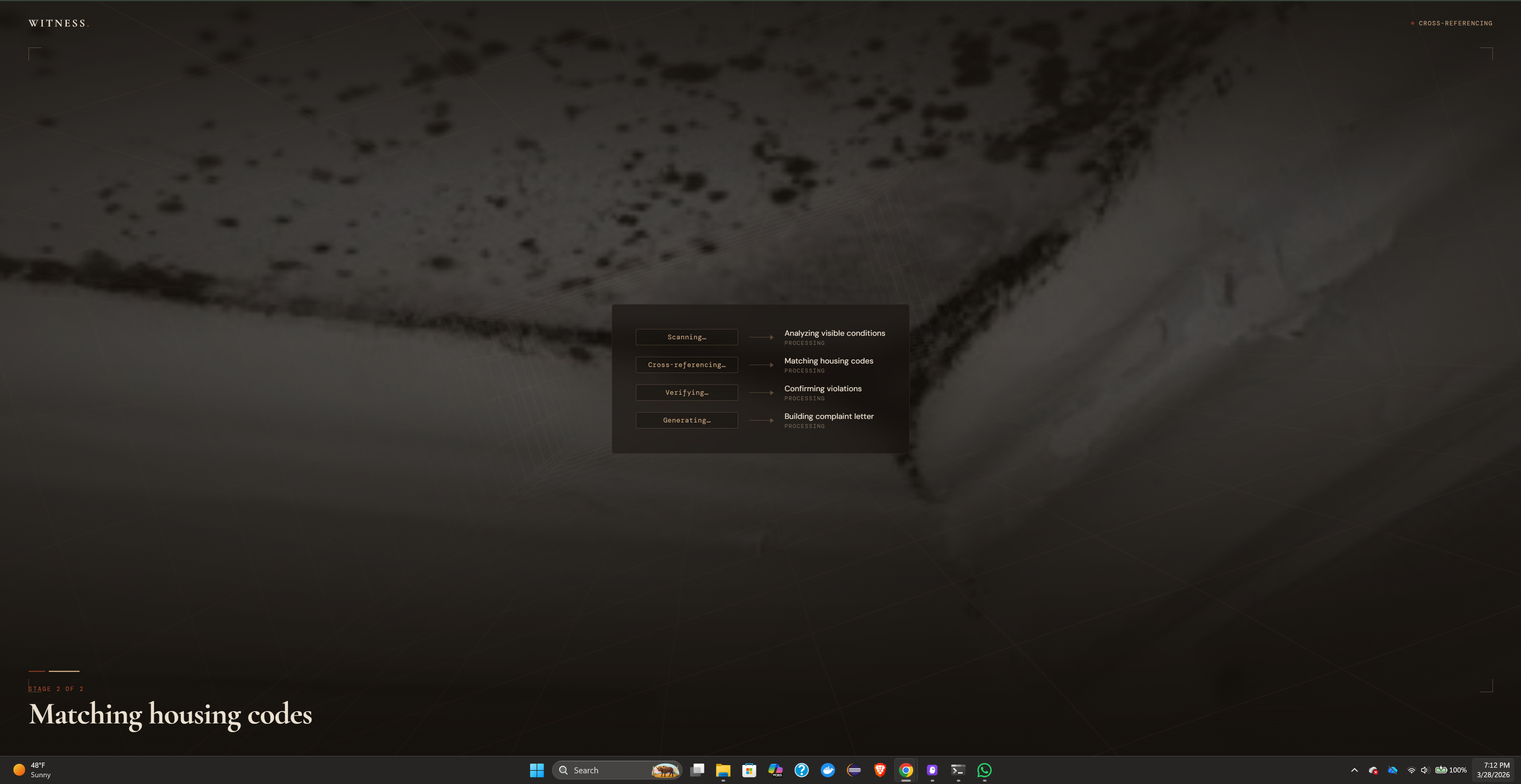Click the taskbar Search field
The width and height of the screenshot is (1521, 784).
tap(608, 770)
